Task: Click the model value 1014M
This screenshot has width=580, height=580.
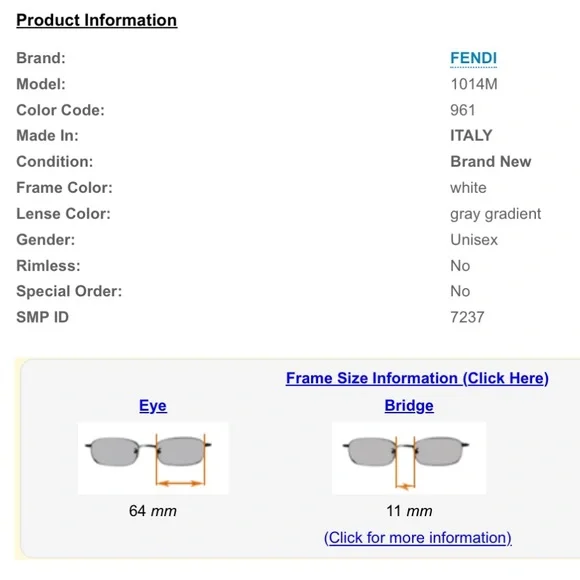Action: [474, 84]
